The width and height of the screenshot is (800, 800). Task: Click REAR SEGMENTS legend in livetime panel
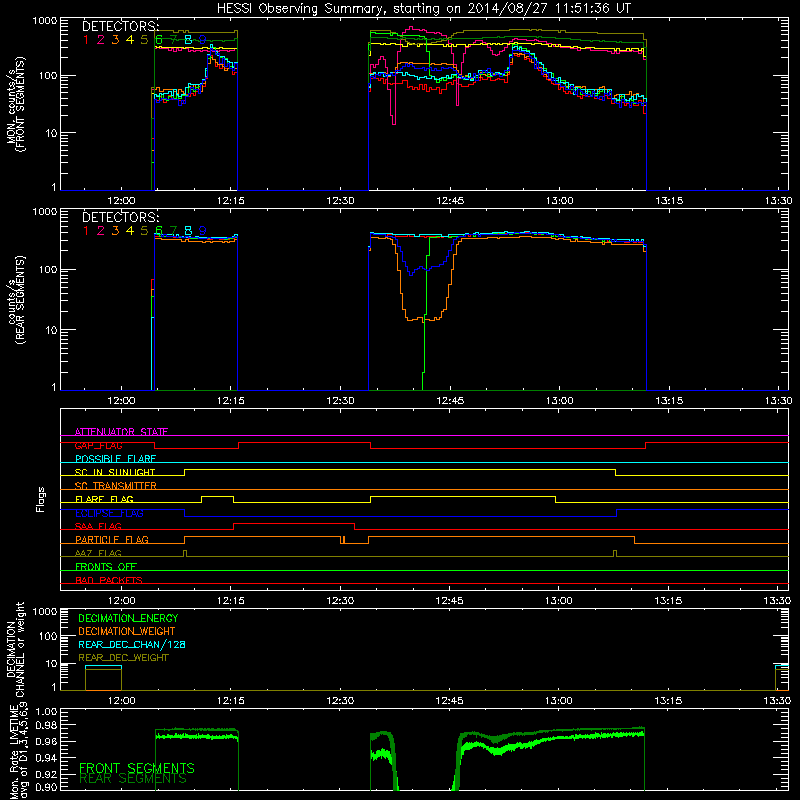pyautogui.click(x=133, y=779)
